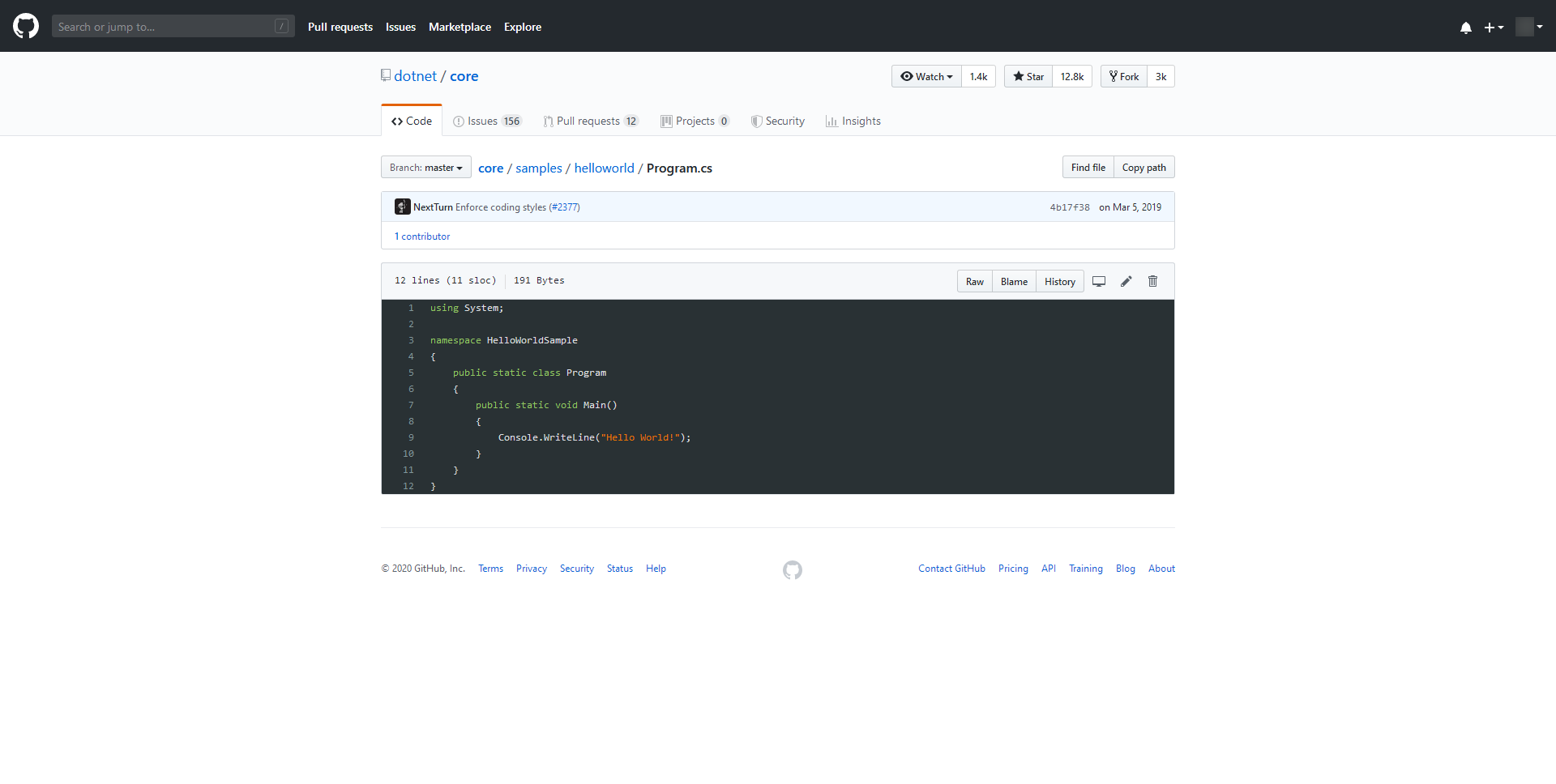Open the Blog footer link
The width and height of the screenshot is (1556, 784).
[1126, 569]
